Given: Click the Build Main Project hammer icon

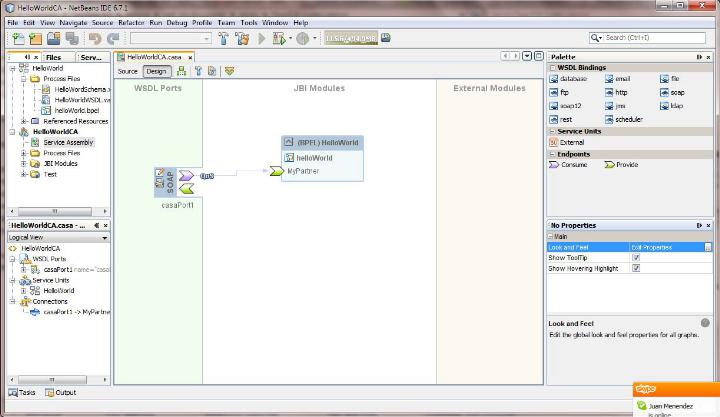Looking at the screenshot, I should coord(223,39).
